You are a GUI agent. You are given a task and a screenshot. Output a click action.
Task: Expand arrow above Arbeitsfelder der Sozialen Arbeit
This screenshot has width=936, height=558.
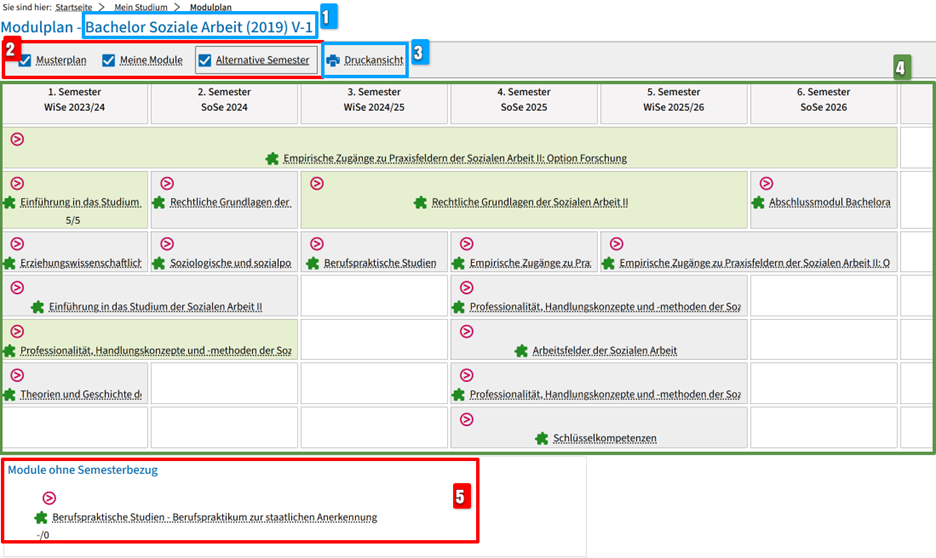(x=466, y=331)
